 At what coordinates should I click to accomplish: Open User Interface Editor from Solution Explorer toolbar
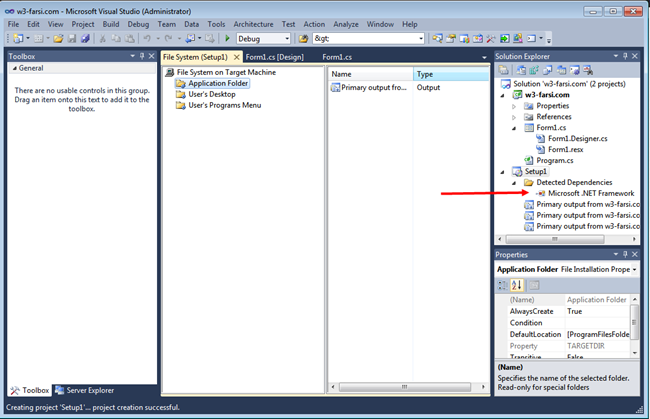pyautogui.click(x=561, y=70)
